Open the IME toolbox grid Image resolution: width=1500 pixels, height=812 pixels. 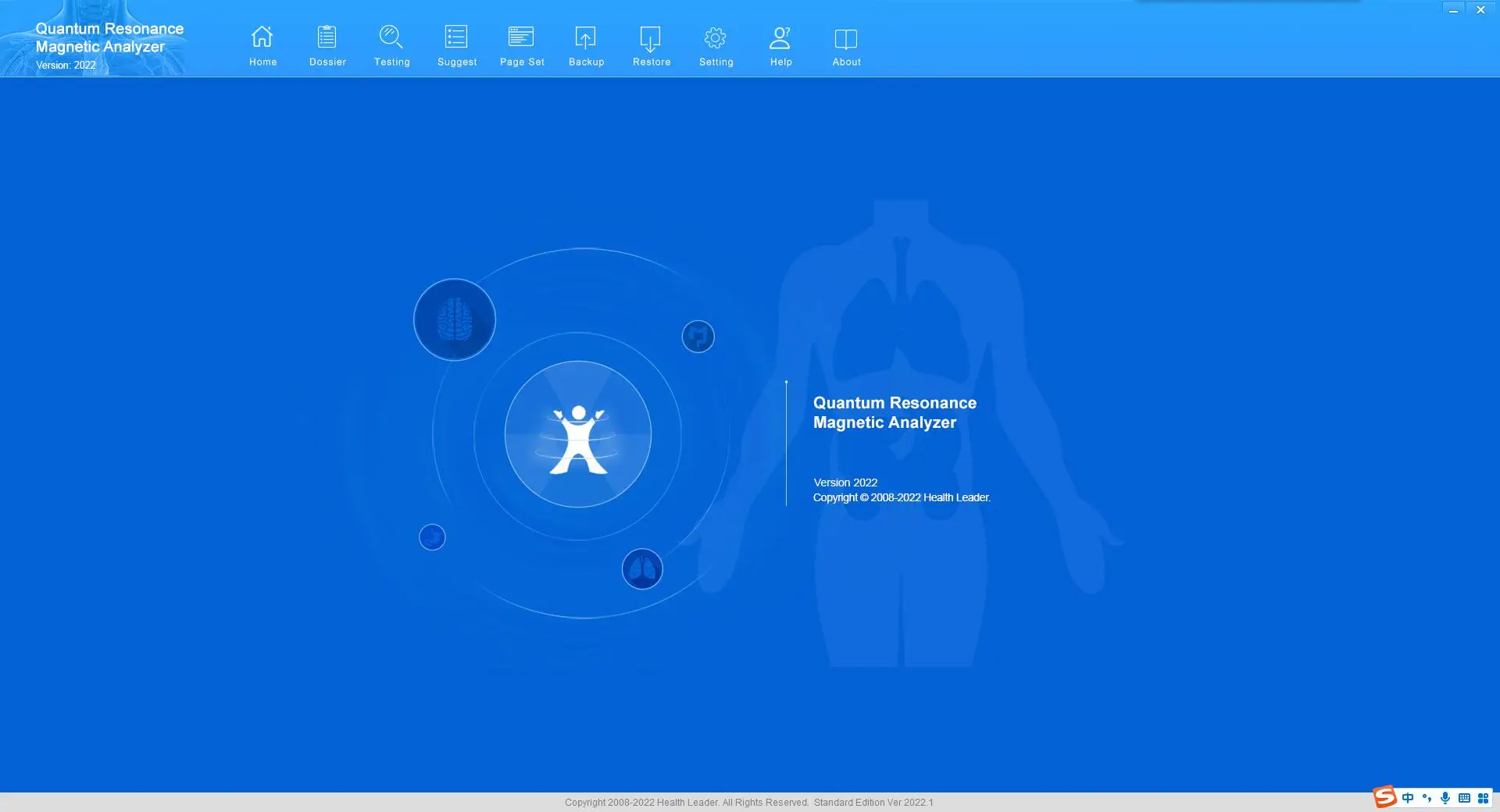coord(1483,798)
